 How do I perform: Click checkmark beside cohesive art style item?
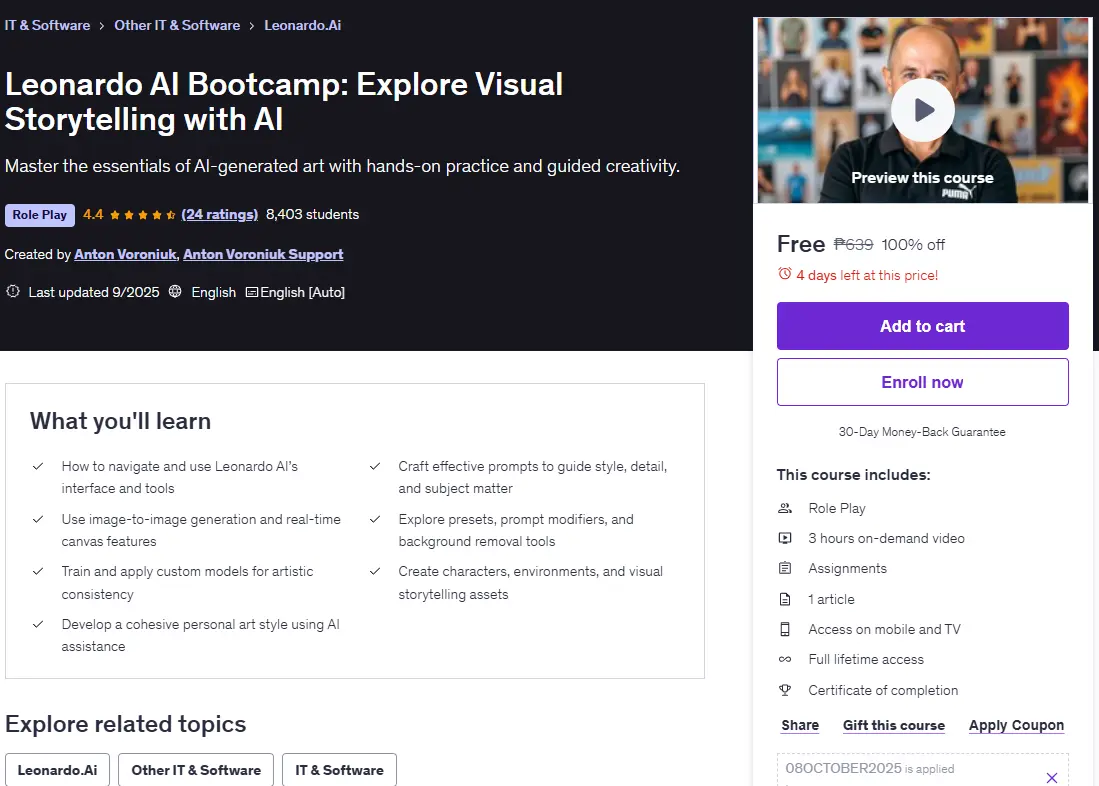(x=39, y=624)
